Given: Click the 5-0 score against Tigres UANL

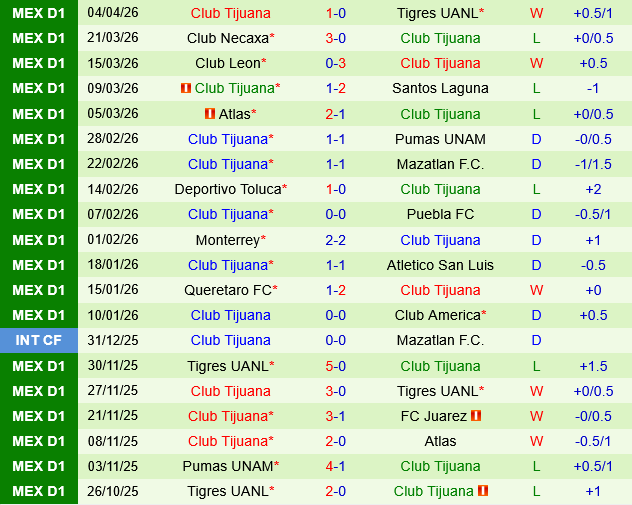Looking at the screenshot, I should click(x=335, y=366).
